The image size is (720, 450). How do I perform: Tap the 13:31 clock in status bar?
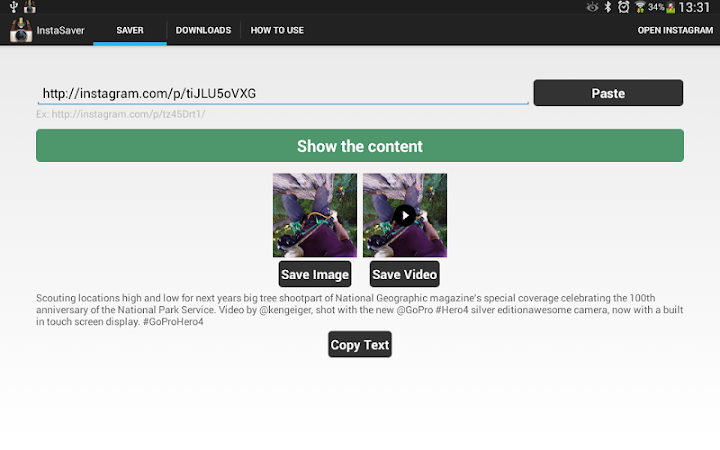(694, 7)
